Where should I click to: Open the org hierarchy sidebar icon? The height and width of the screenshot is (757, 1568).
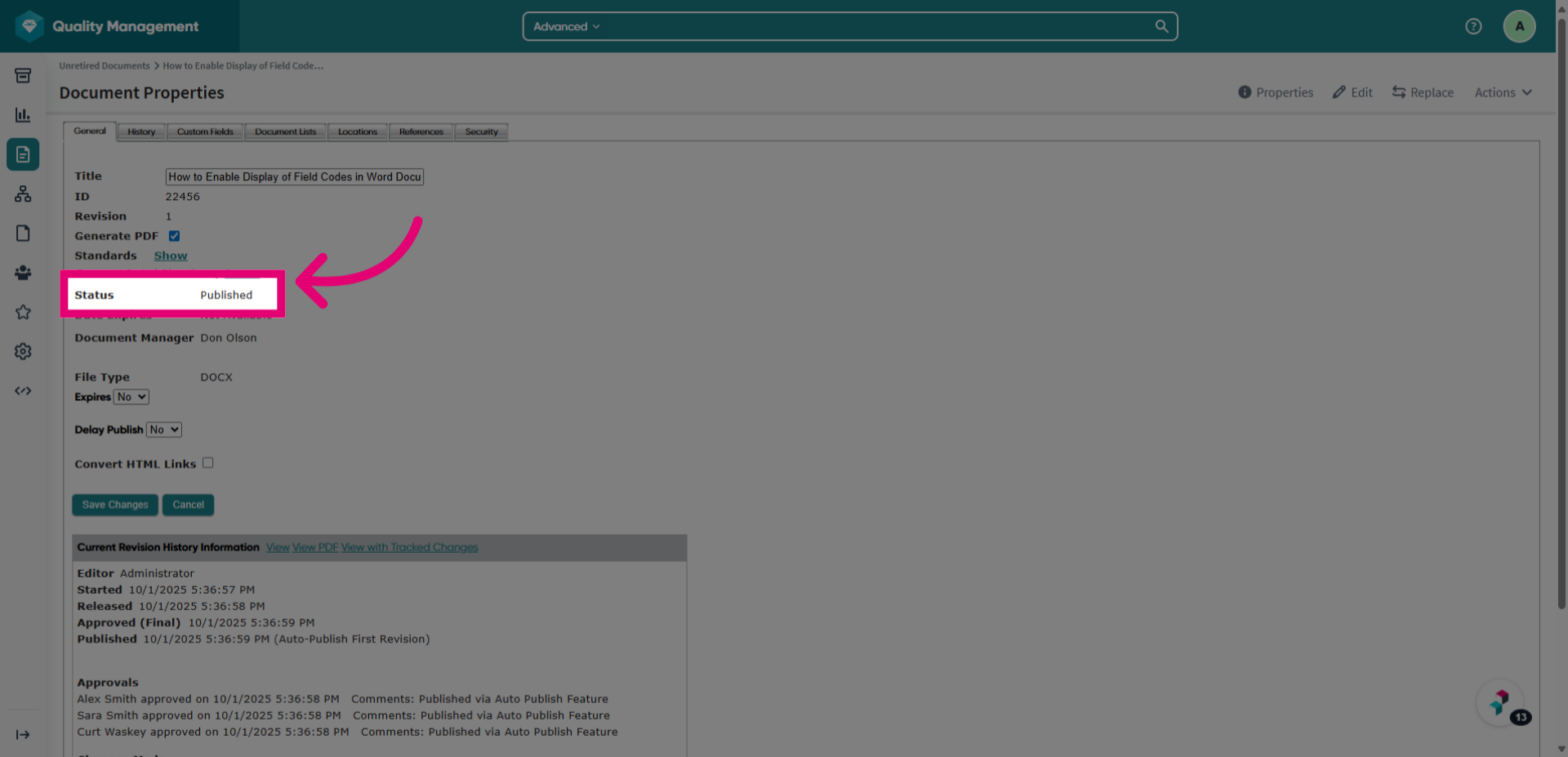click(x=23, y=194)
